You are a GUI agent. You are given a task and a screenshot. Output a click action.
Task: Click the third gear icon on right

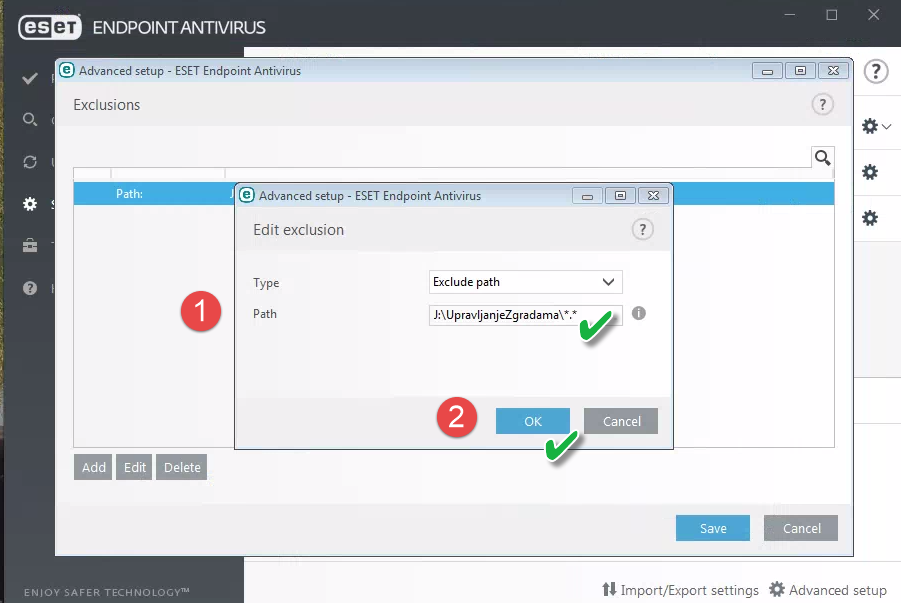coord(870,218)
